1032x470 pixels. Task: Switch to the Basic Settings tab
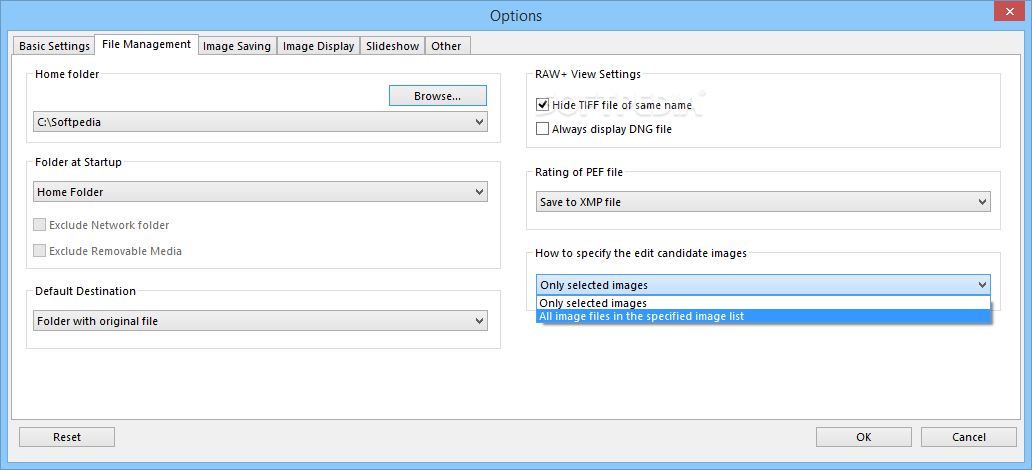click(x=54, y=46)
